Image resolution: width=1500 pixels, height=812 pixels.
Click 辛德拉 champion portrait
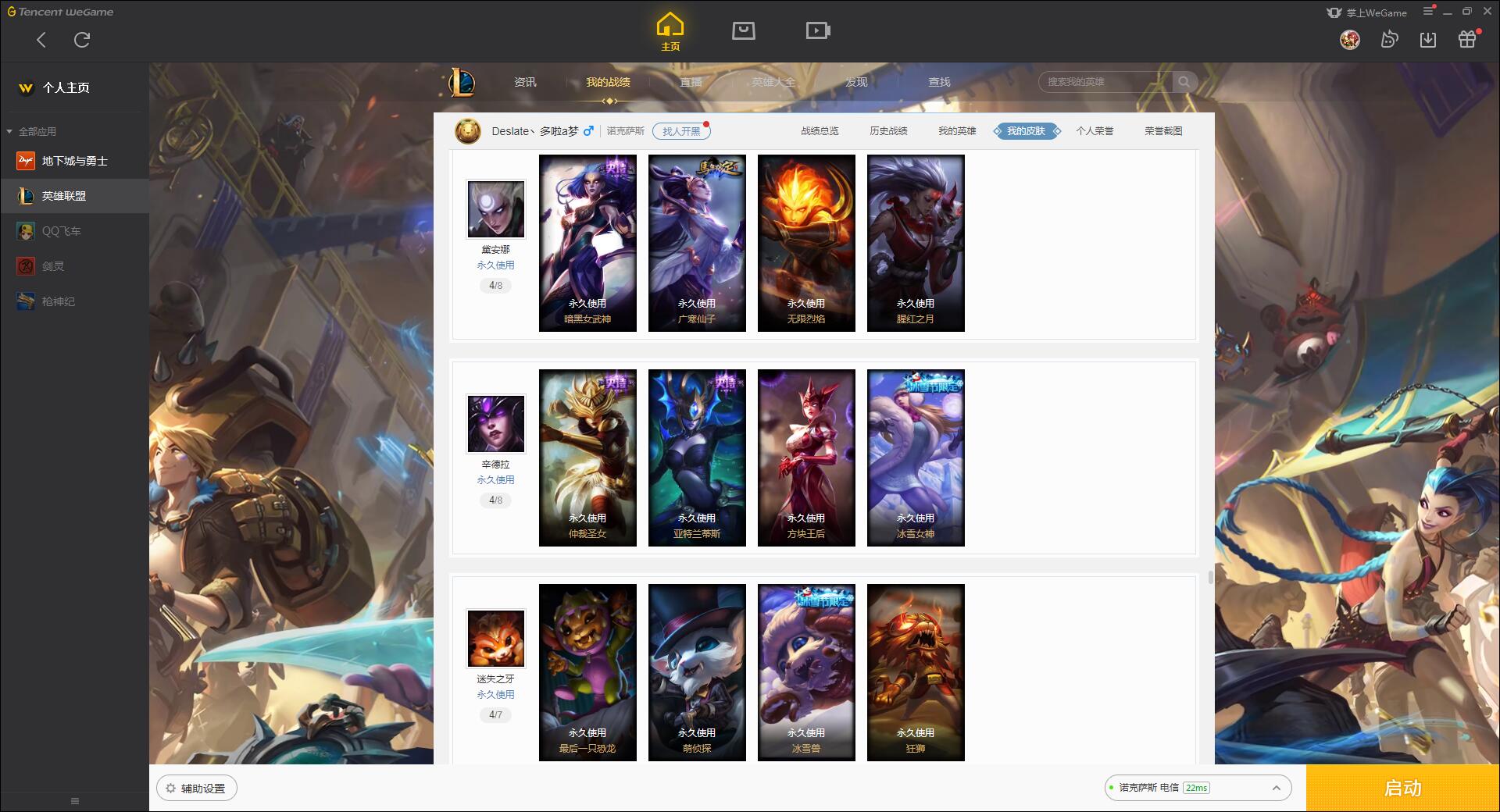tap(496, 424)
